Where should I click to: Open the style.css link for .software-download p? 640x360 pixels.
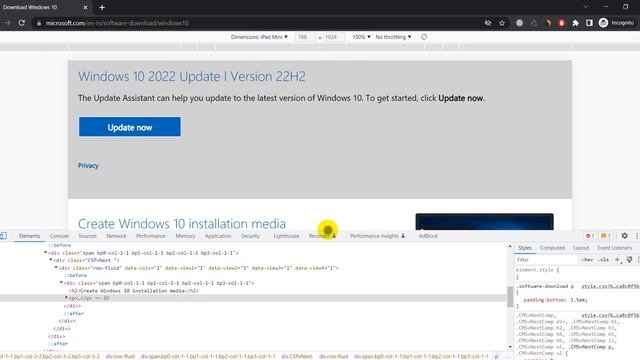click(610, 286)
